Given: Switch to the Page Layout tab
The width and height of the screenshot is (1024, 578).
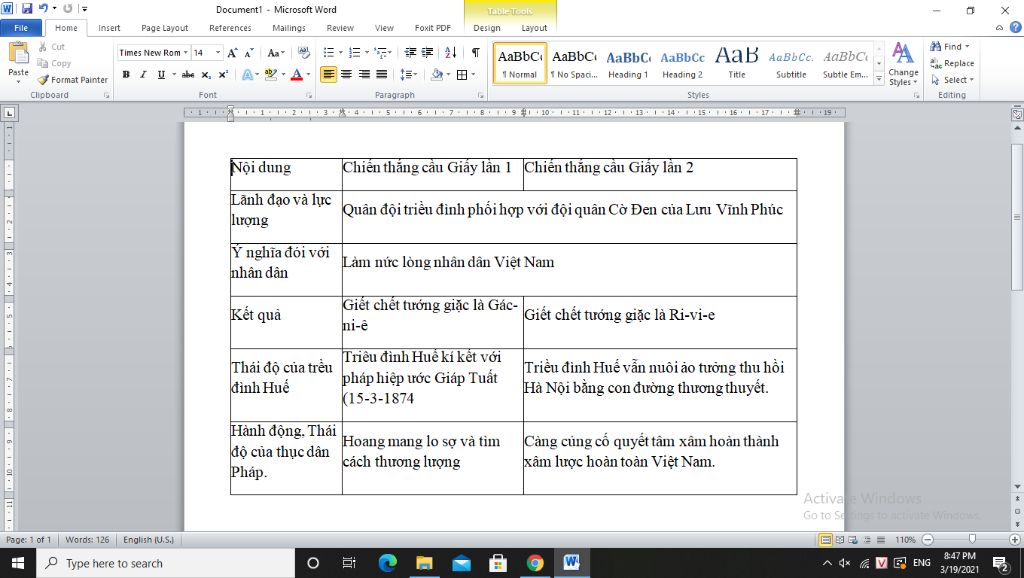Looking at the screenshot, I should [x=165, y=28].
